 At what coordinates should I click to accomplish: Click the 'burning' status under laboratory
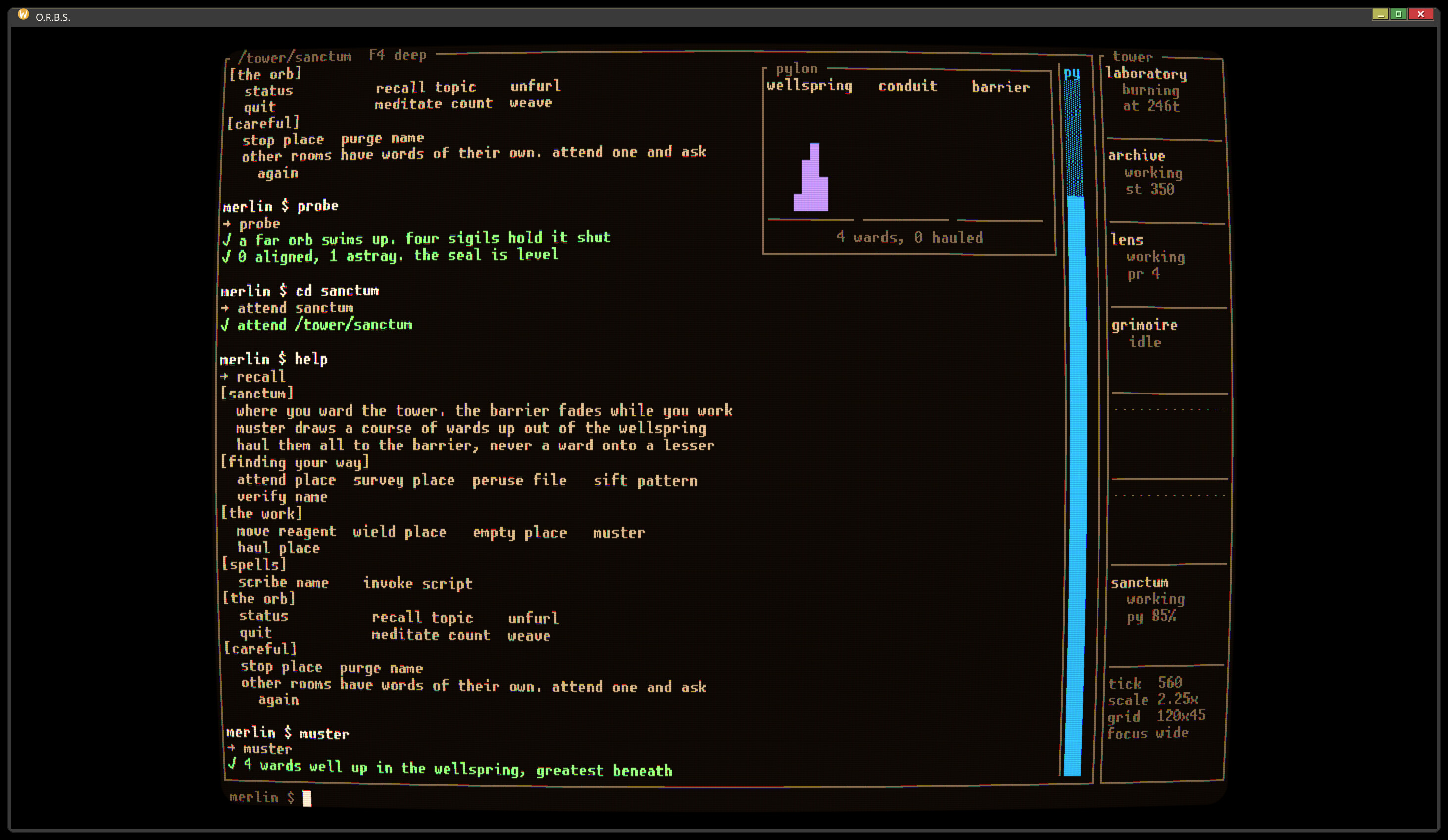[x=1150, y=90]
